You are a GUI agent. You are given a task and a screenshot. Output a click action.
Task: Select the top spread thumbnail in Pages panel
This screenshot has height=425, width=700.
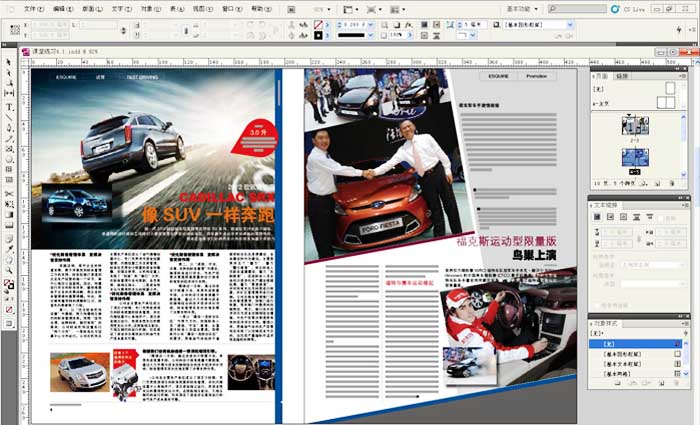[x=635, y=126]
